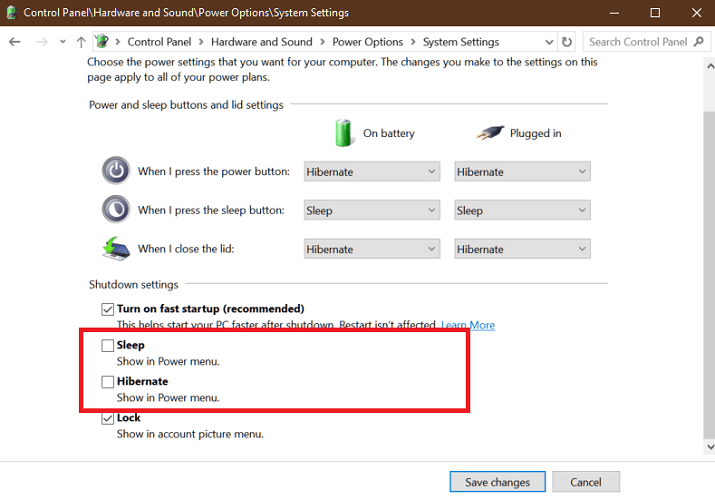The width and height of the screenshot is (715, 500).
Task: Click the search magnifier icon
Action: tap(699, 42)
